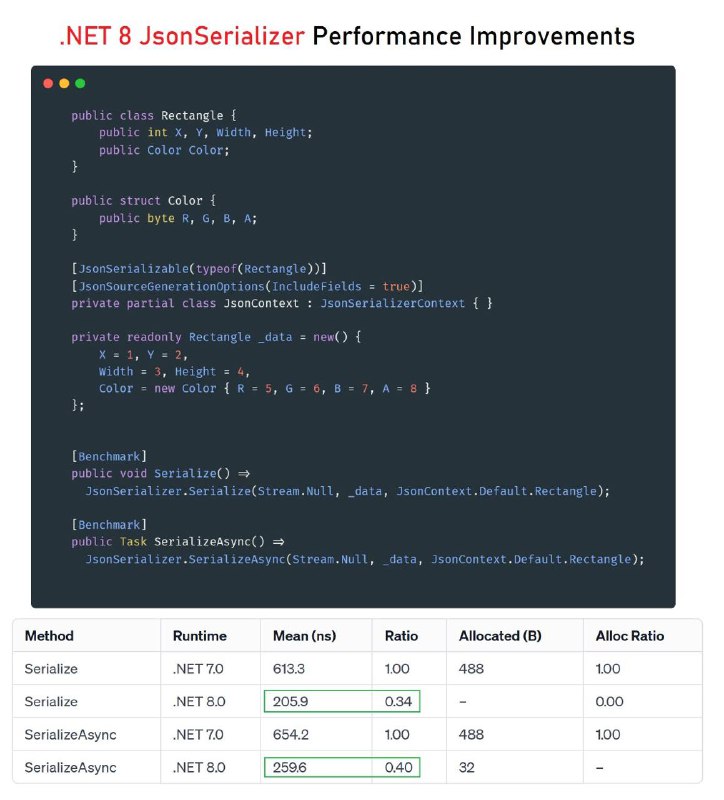This screenshot has height=800, width=724.
Task: Click the red .NET 8 JsonSerializer title text
Action: [x=182, y=36]
